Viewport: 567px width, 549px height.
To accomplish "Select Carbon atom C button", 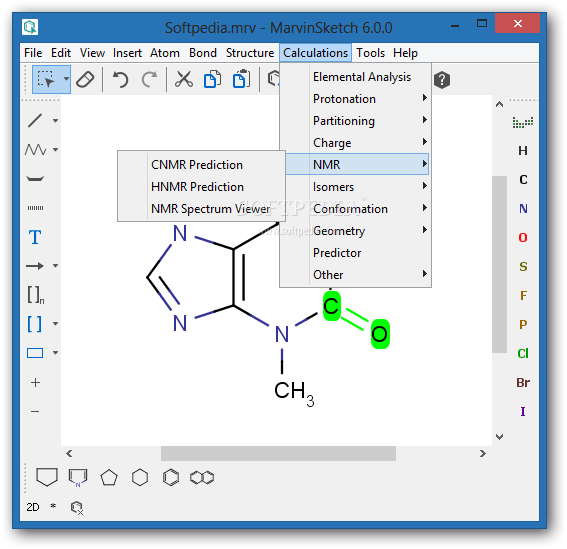I will pos(523,179).
